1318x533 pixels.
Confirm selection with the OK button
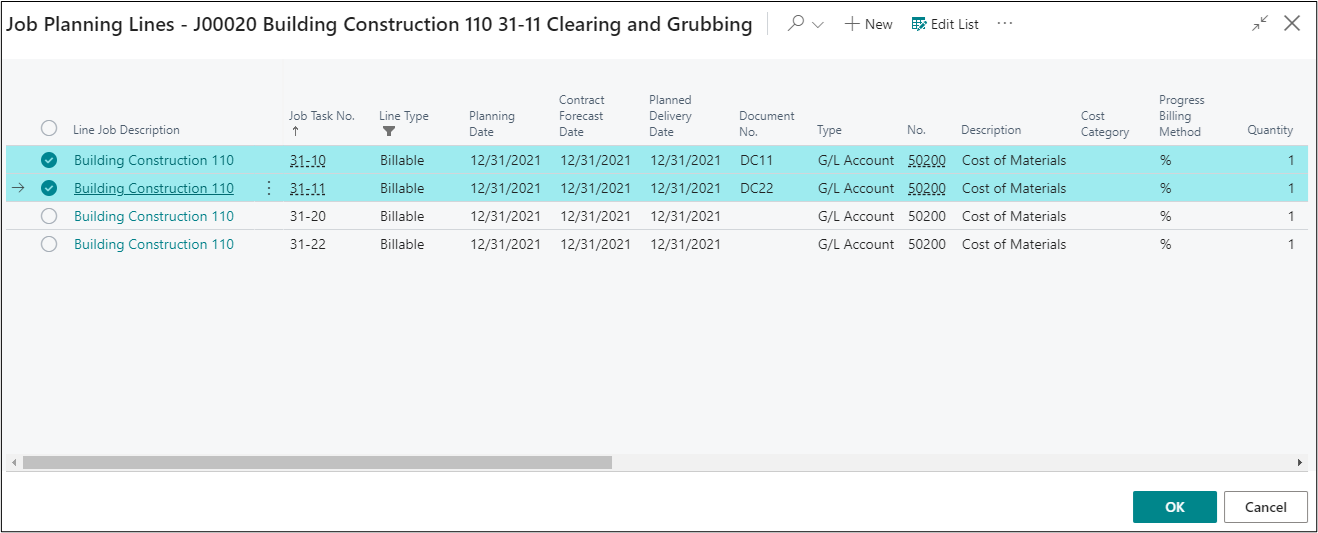pyautogui.click(x=1174, y=507)
